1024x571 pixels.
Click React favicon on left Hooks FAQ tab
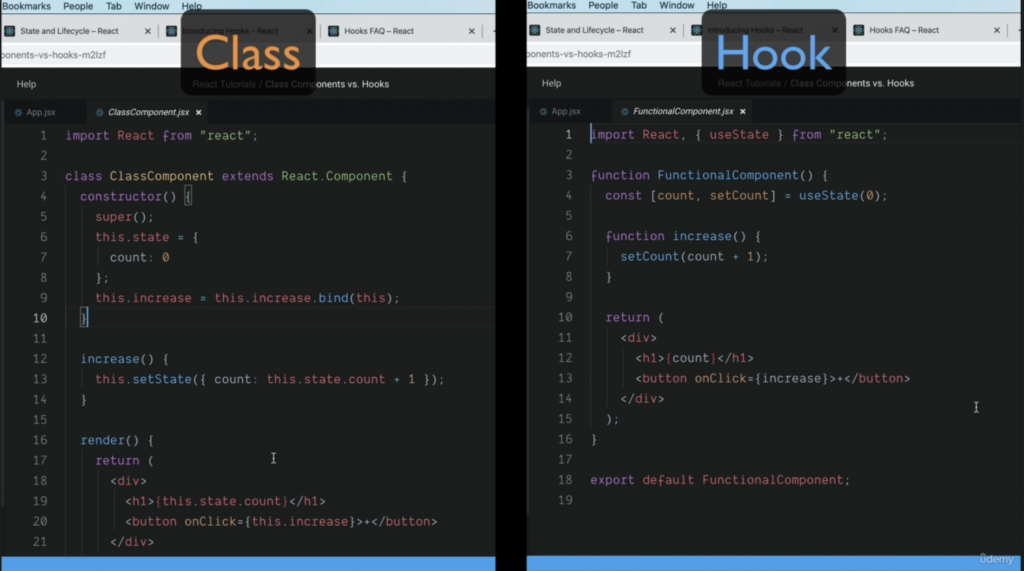click(x=334, y=31)
